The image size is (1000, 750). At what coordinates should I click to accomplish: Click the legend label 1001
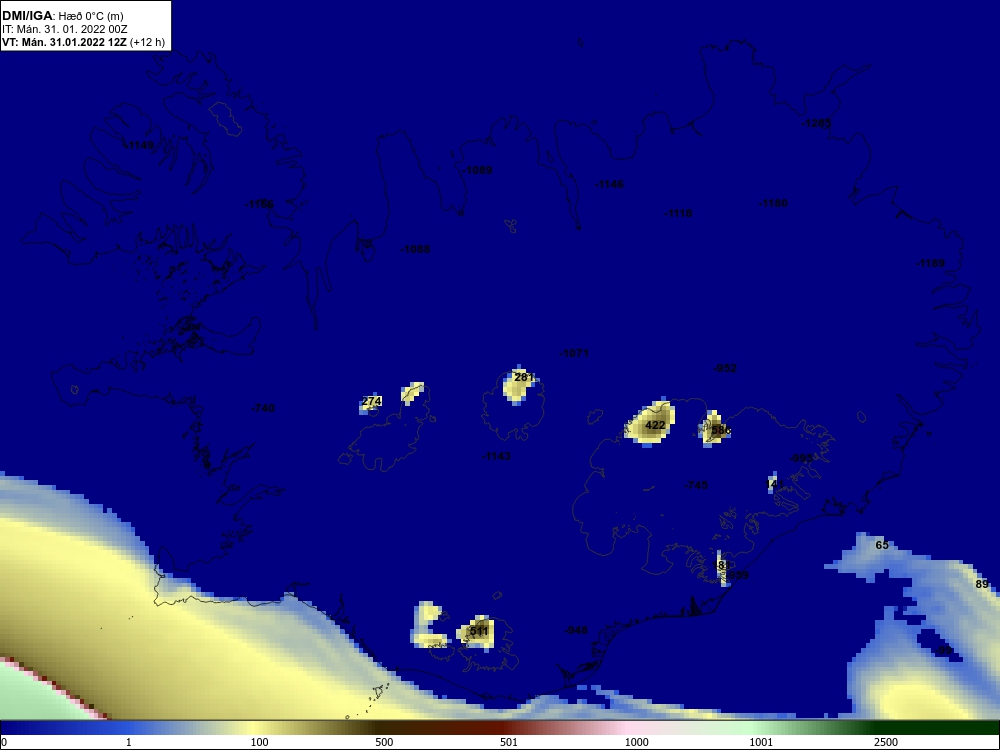point(761,742)
